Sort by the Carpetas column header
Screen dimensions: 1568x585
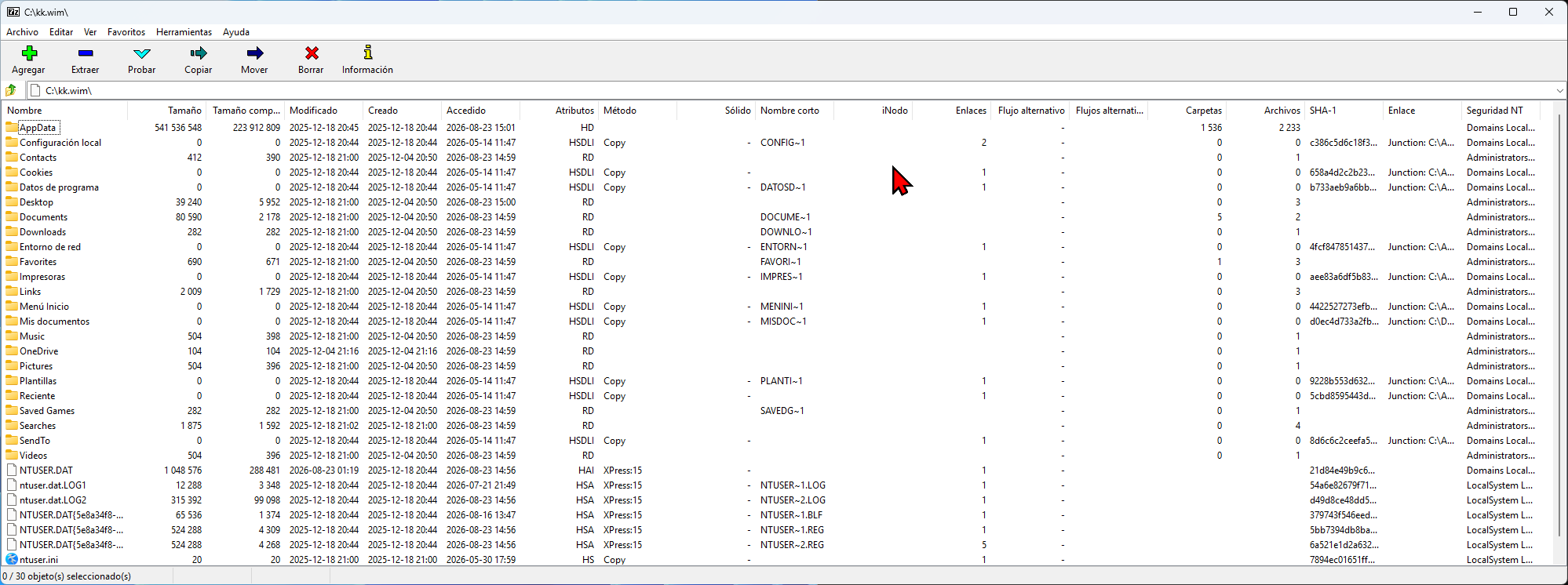point(1187,111)
